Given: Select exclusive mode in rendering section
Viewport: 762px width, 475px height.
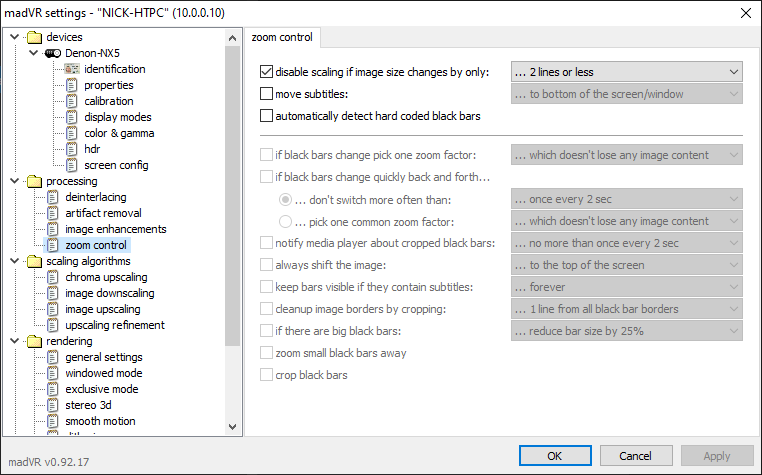Looking at the screenshot, I should (x=103, y=389).
